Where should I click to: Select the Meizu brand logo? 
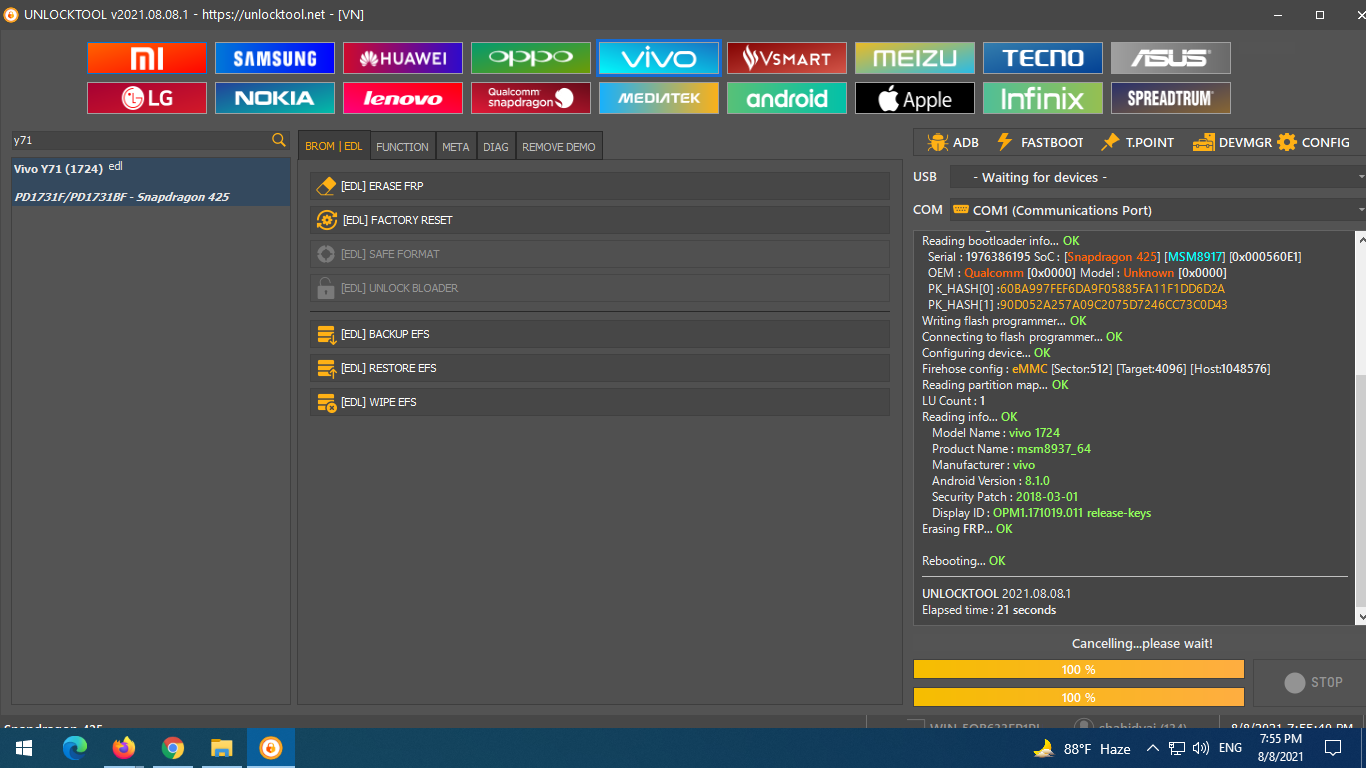[915, 58]
